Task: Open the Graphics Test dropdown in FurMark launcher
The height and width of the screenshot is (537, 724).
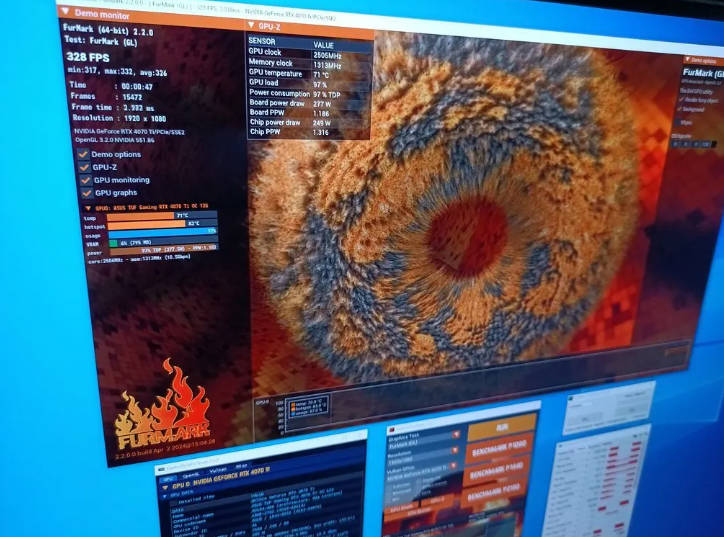Action: [x=456, y=435]
